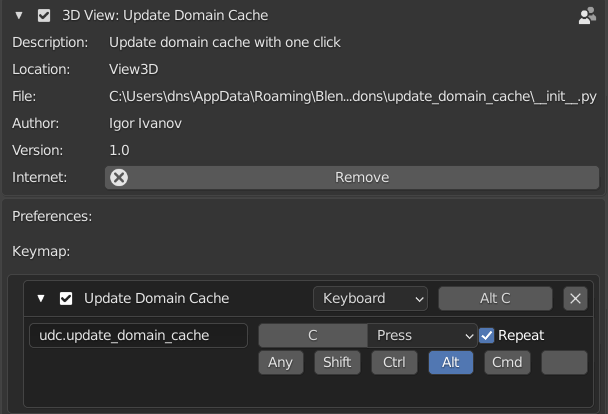This screenshot has width=608, height=414.
Task: Collapse the 3D View add-on details triangle
Action: click(19, 16)
